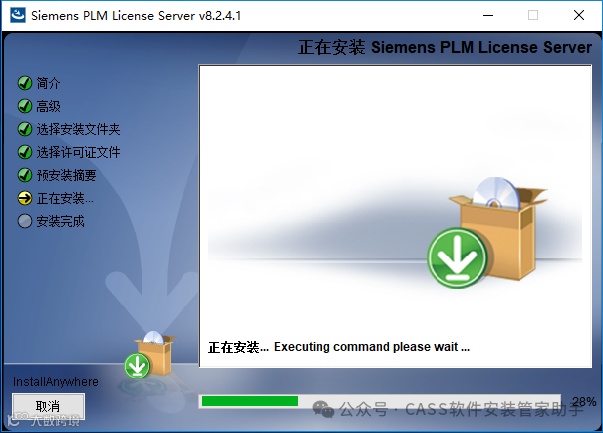Click the green checkmark beside 高级
This screenshot has width=603, height=433.
coord(25,106)
